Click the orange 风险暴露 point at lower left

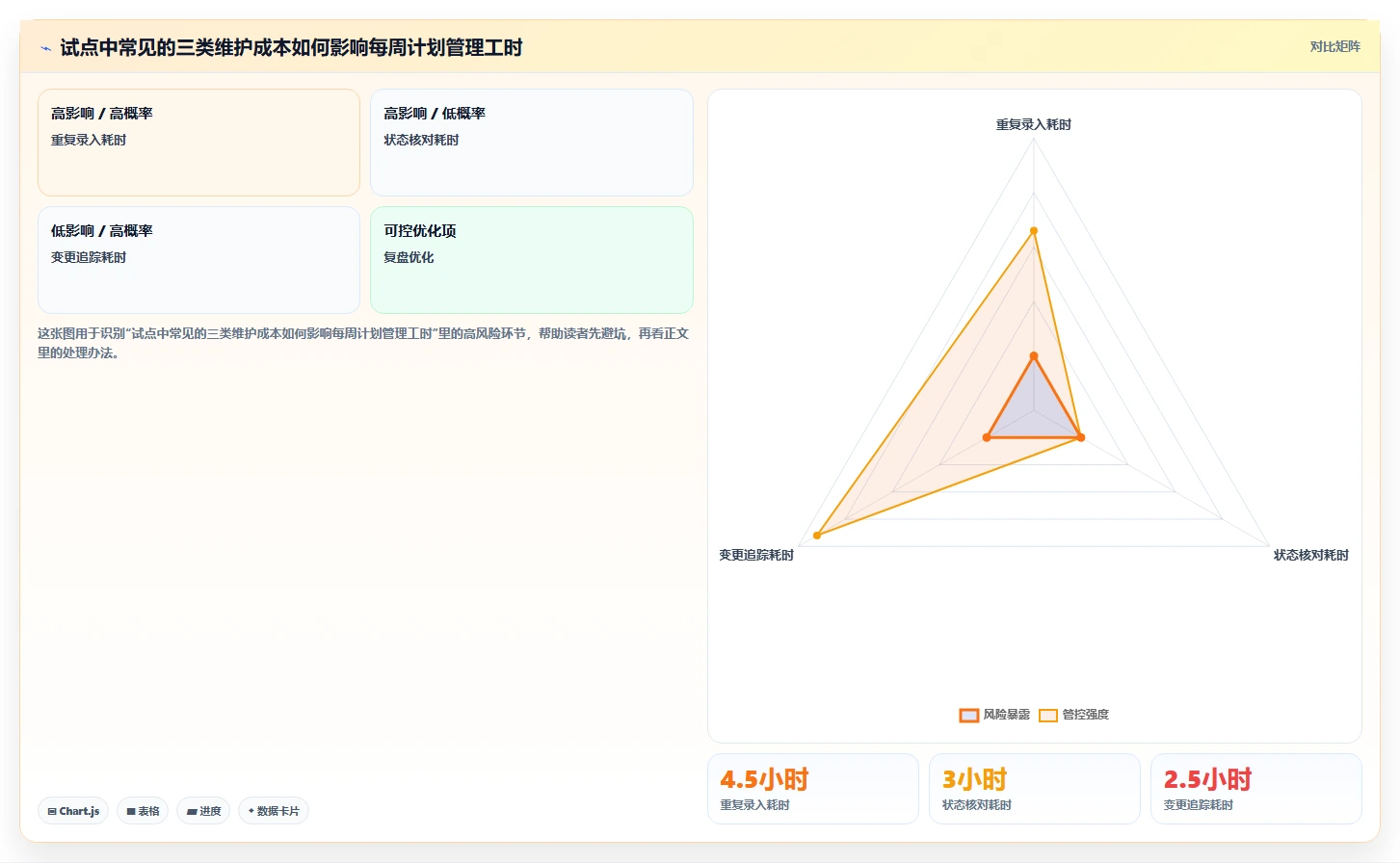[x=987, y=437]
